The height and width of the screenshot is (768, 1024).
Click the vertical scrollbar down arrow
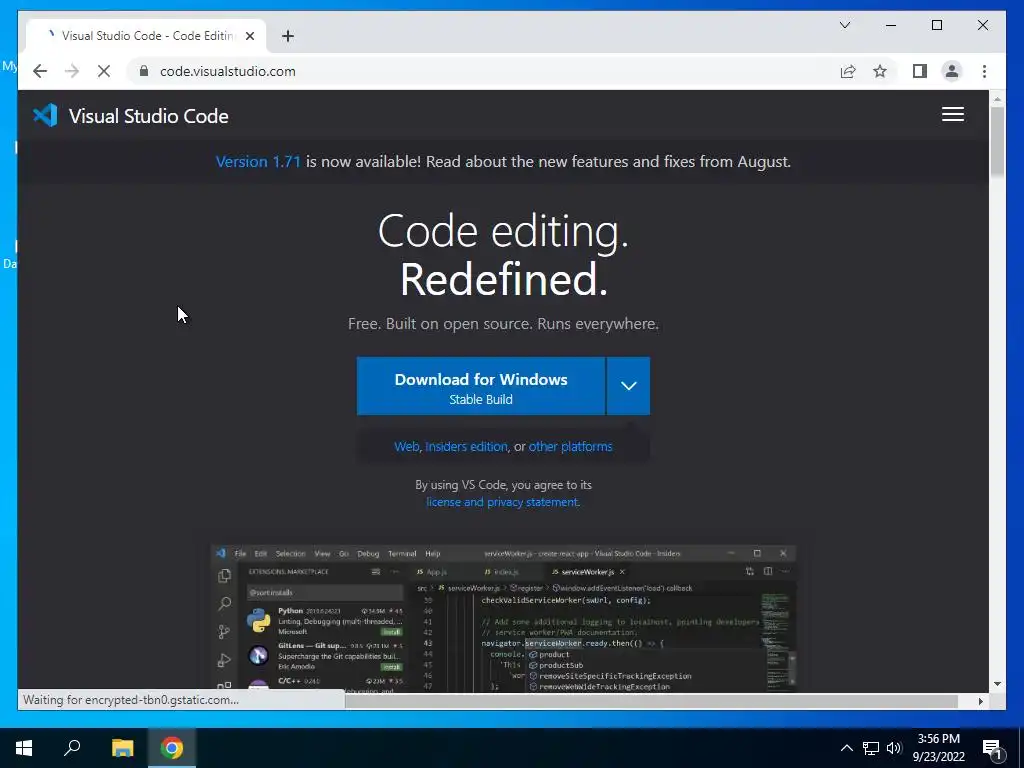tap(997, 684)
